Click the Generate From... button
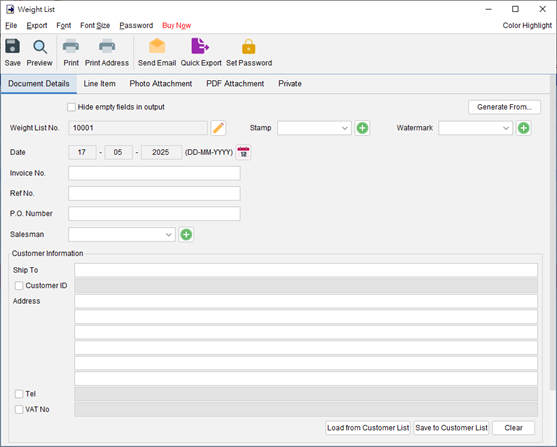 (x=504, y=107)
